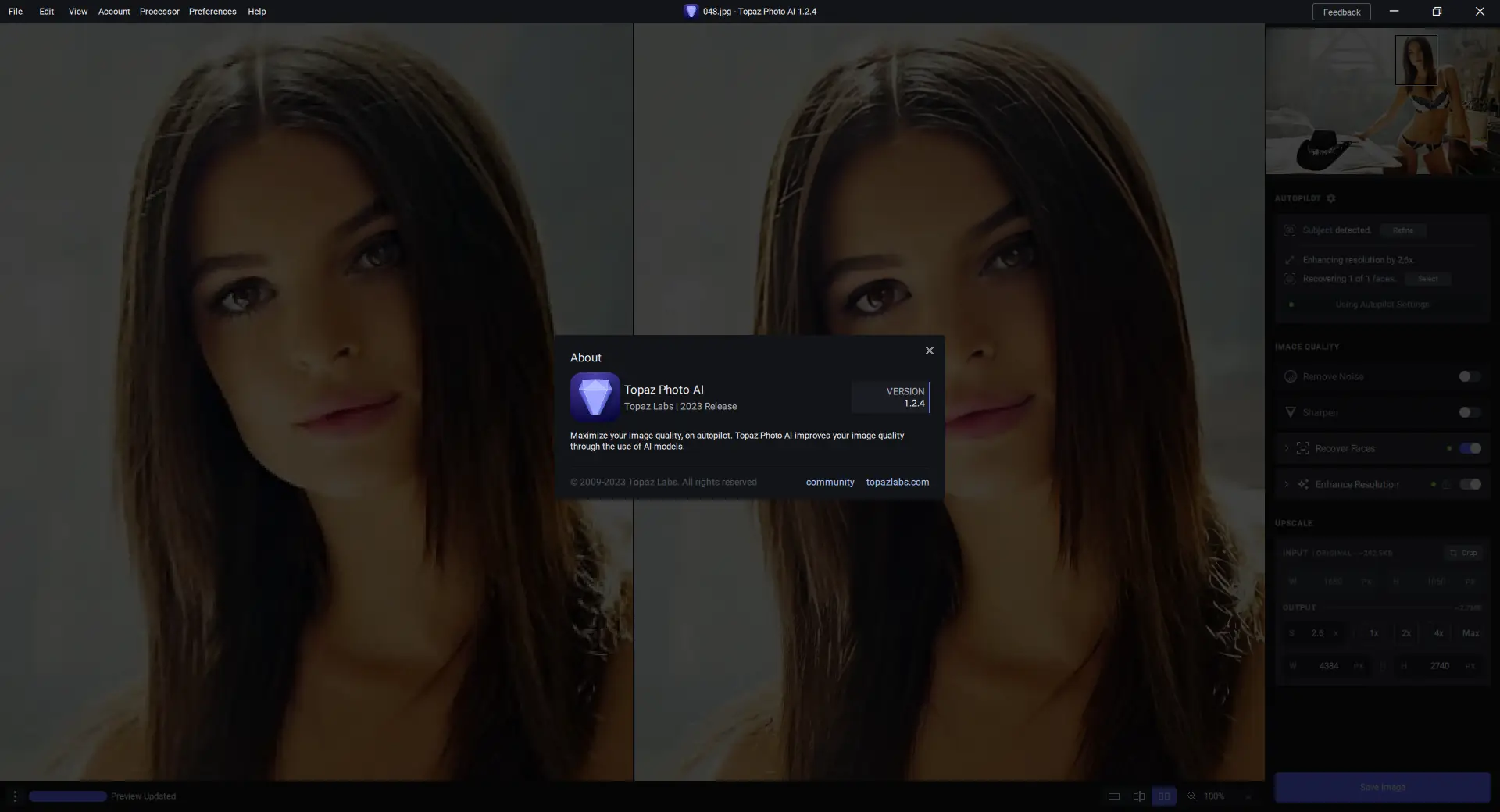Screen dimensions: 1500x812
Task: Enable the Sharpen toggle
Action: coord(1470,413)
